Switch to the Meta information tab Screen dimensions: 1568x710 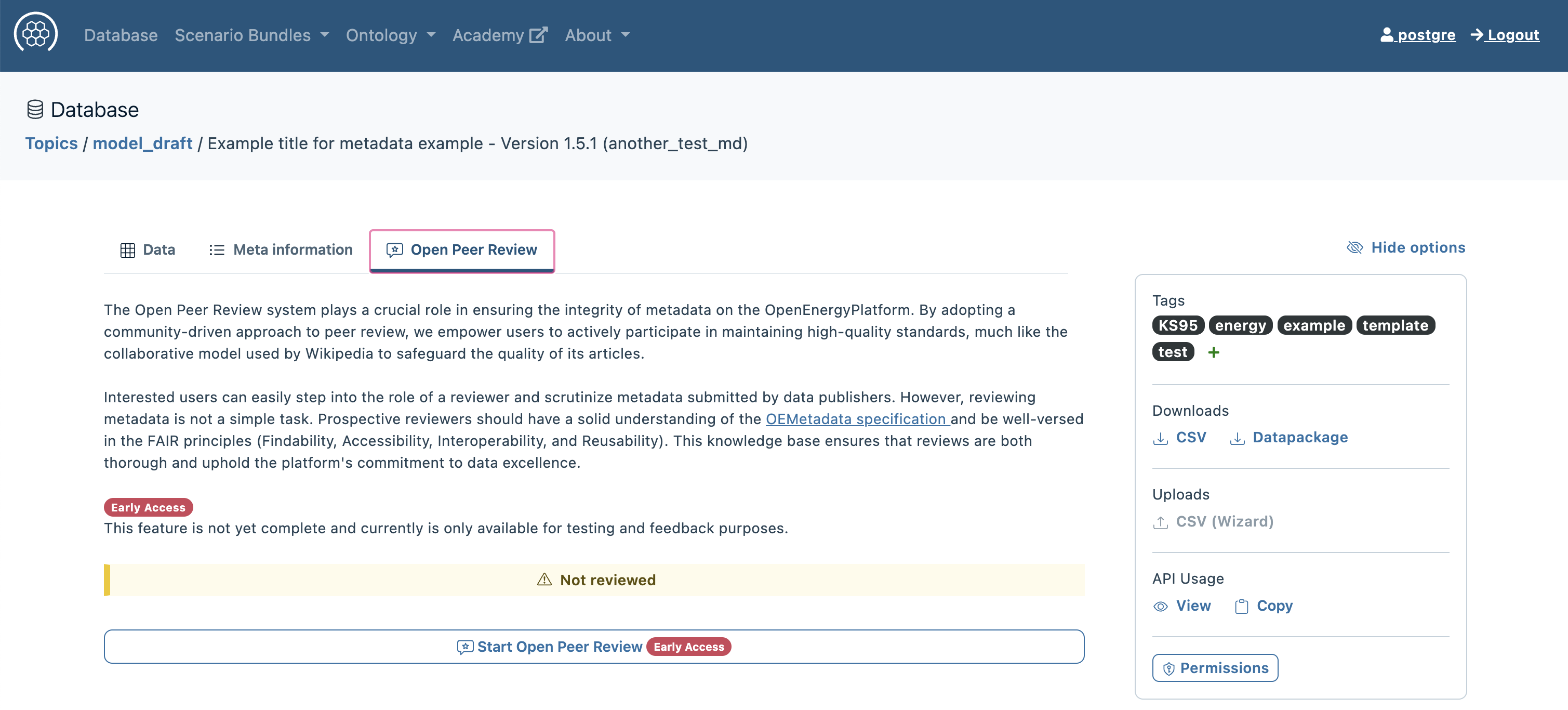pyautogui.click(x=281, y=250)
